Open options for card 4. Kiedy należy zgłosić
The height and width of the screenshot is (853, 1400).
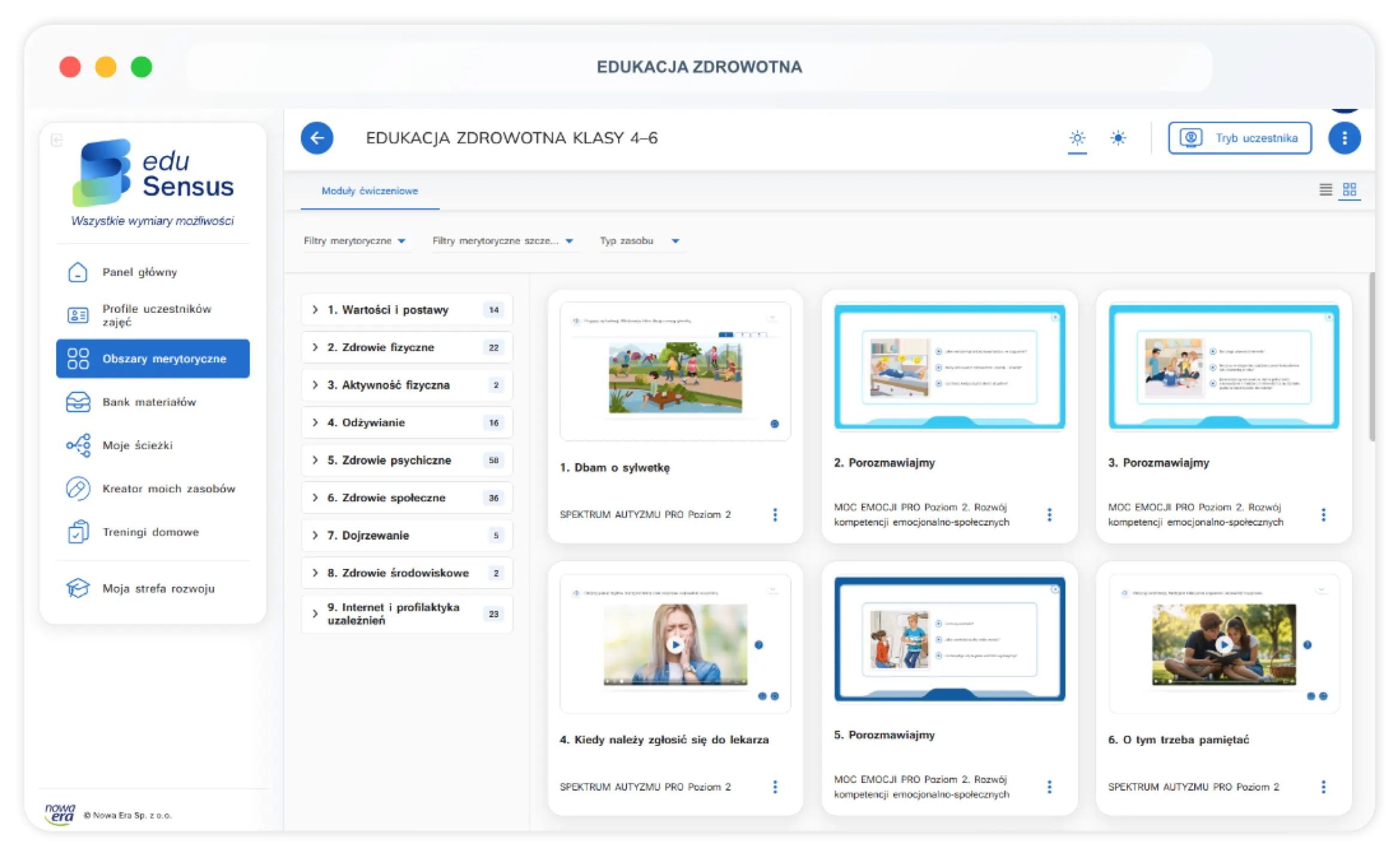(x=775, y=787)
